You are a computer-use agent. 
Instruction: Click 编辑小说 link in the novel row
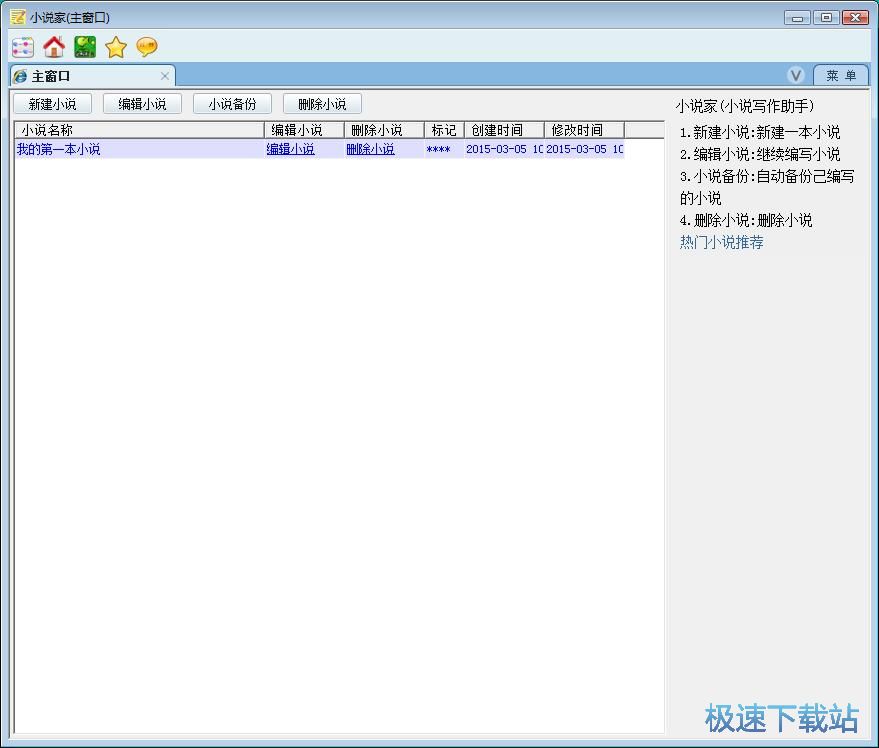[x=290, y=149]
